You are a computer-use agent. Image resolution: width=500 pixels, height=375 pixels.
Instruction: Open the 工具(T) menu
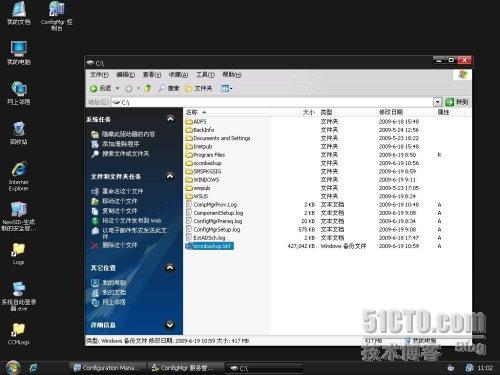pyautogui.click(x=205, y=75)
